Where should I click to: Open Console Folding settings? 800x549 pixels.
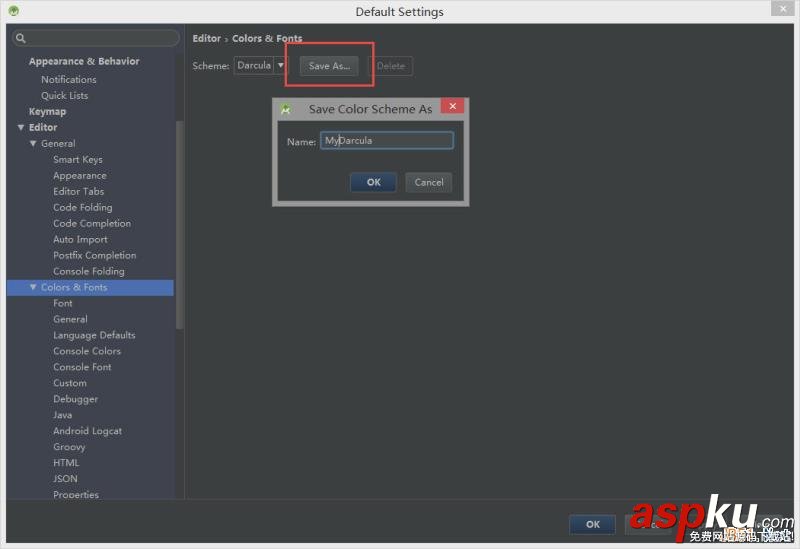(x=89, y=271)
